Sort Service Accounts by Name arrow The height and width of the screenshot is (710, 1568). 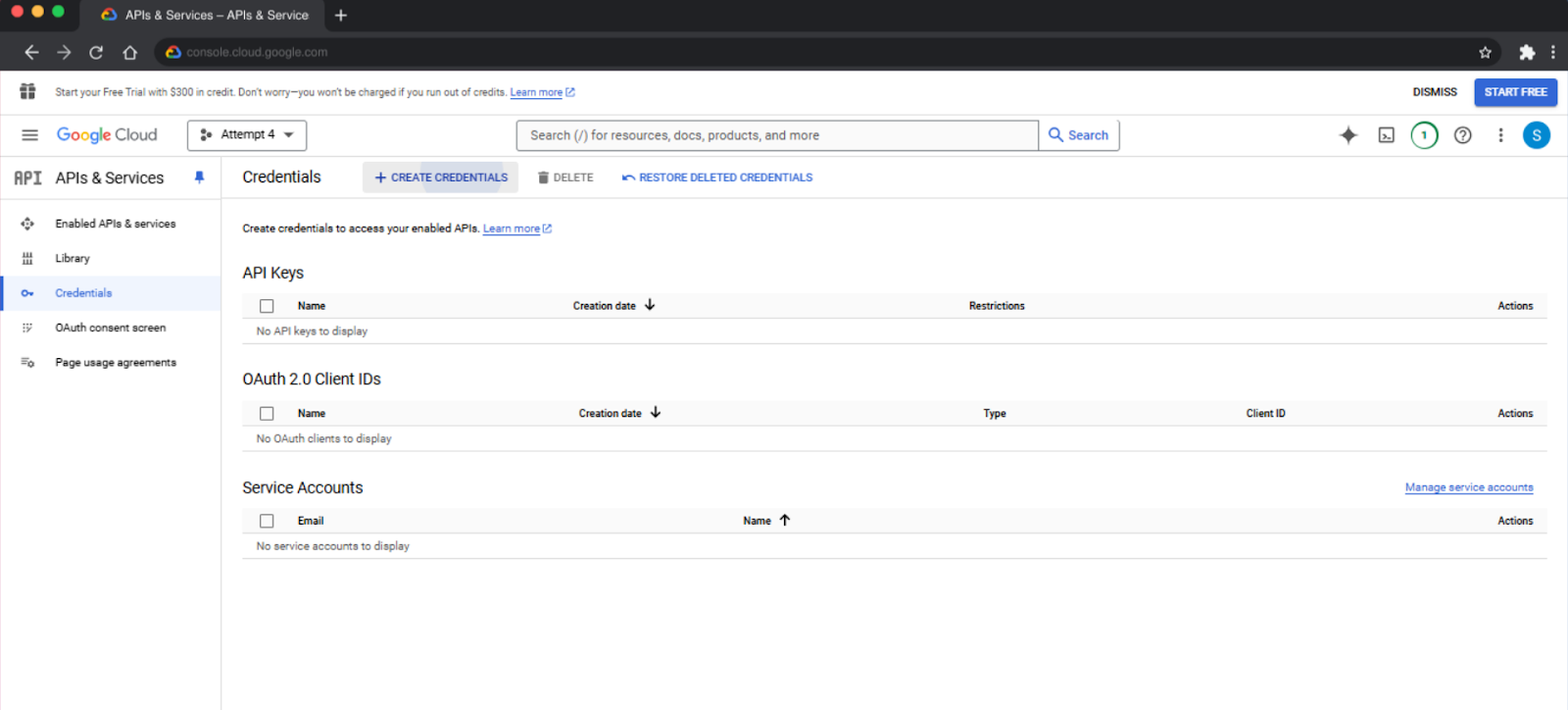[x=785, y=520]
